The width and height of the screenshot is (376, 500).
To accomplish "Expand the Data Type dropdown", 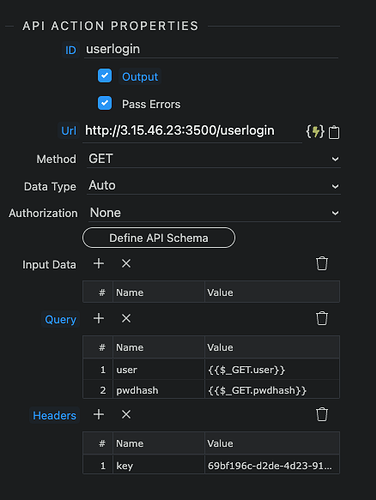I will [x=213, y=186].
